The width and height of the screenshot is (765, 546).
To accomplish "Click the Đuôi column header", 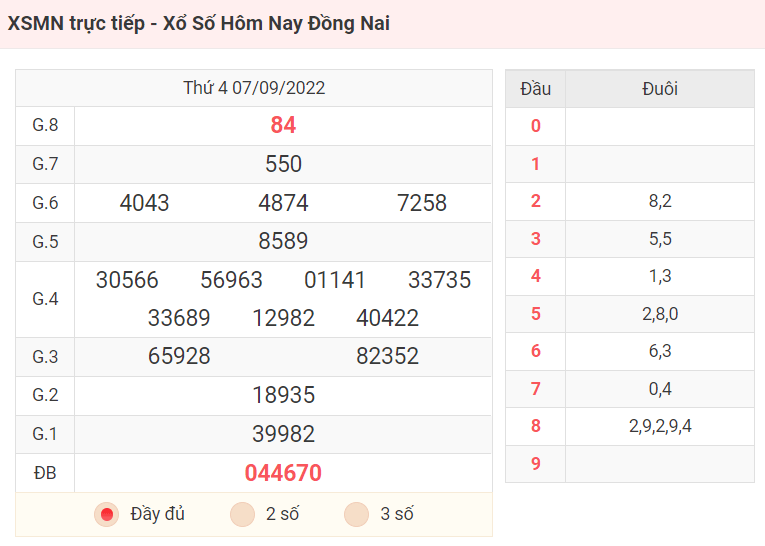I will [660, 89].
